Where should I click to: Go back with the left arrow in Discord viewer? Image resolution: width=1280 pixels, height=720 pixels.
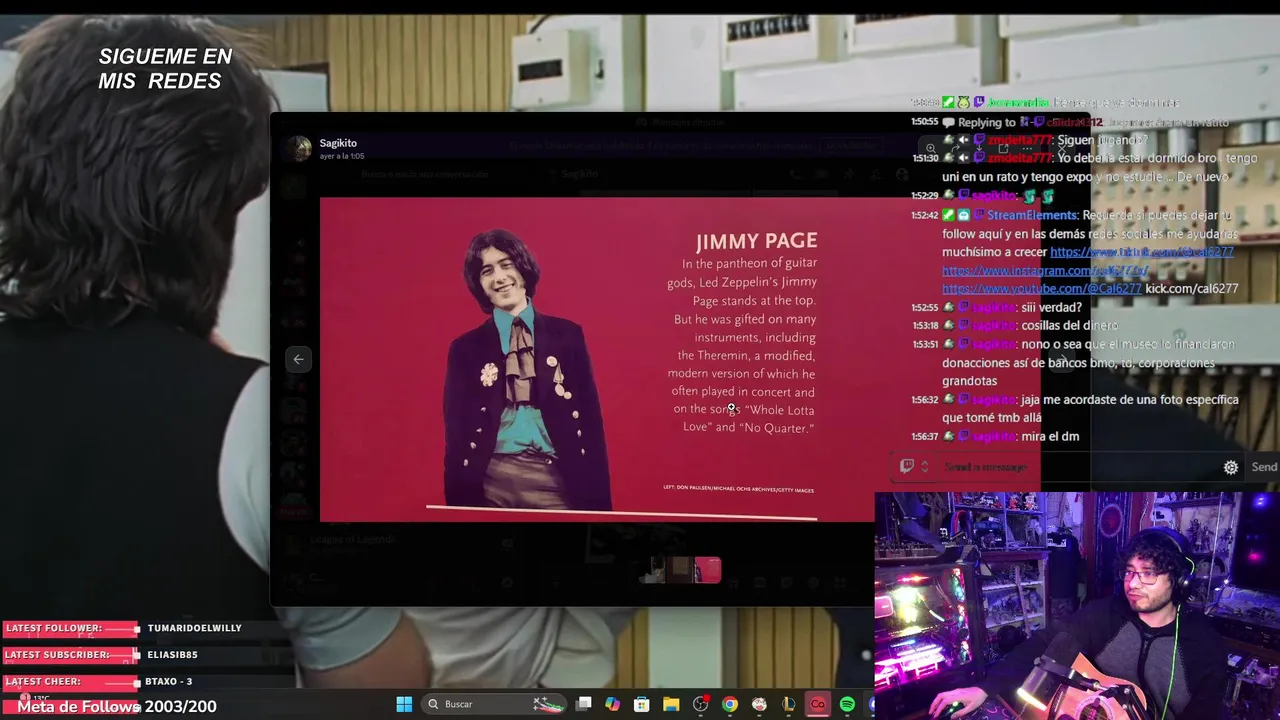tap(298, 360)
